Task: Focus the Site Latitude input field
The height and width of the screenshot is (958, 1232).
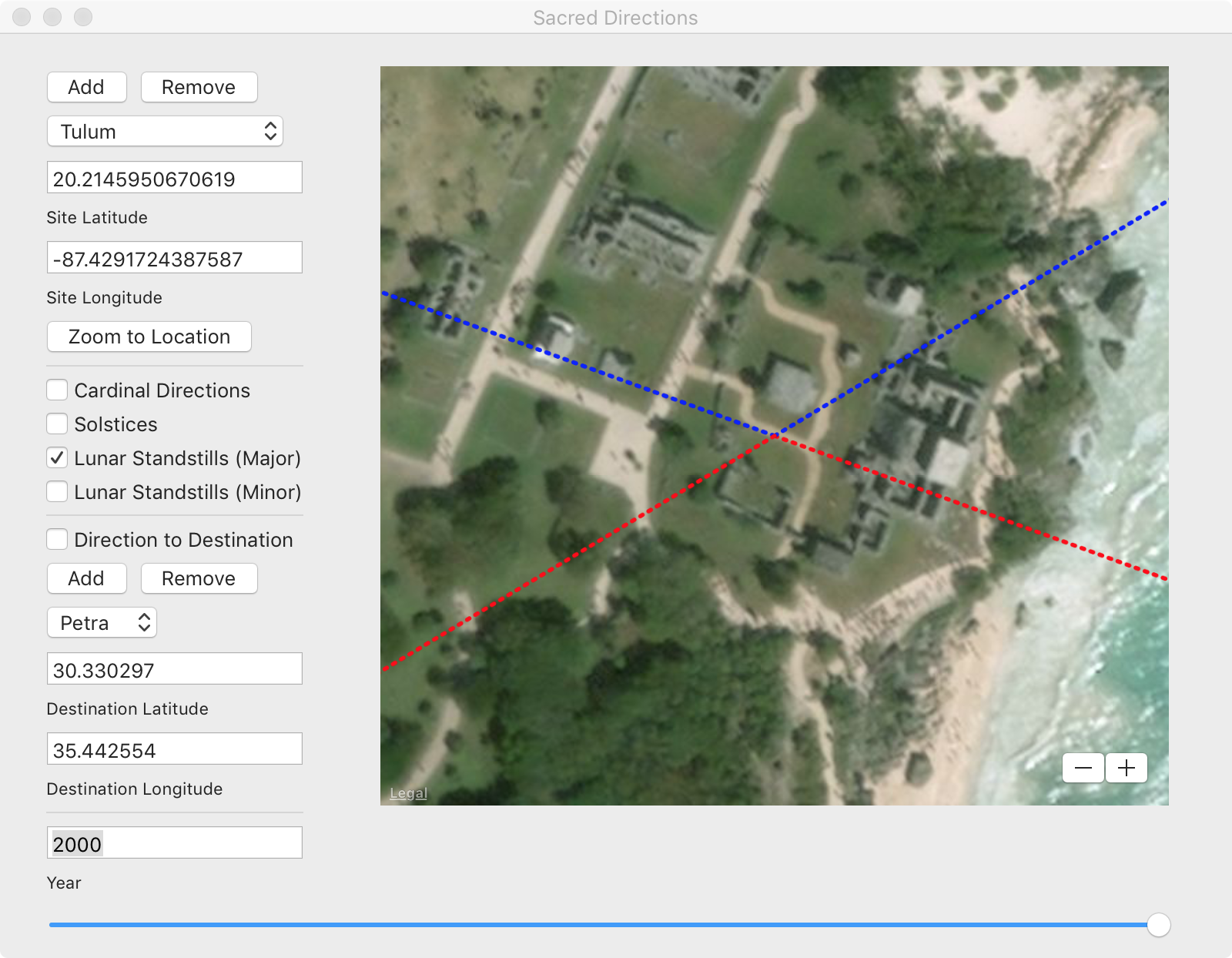Action: point(174,178)
